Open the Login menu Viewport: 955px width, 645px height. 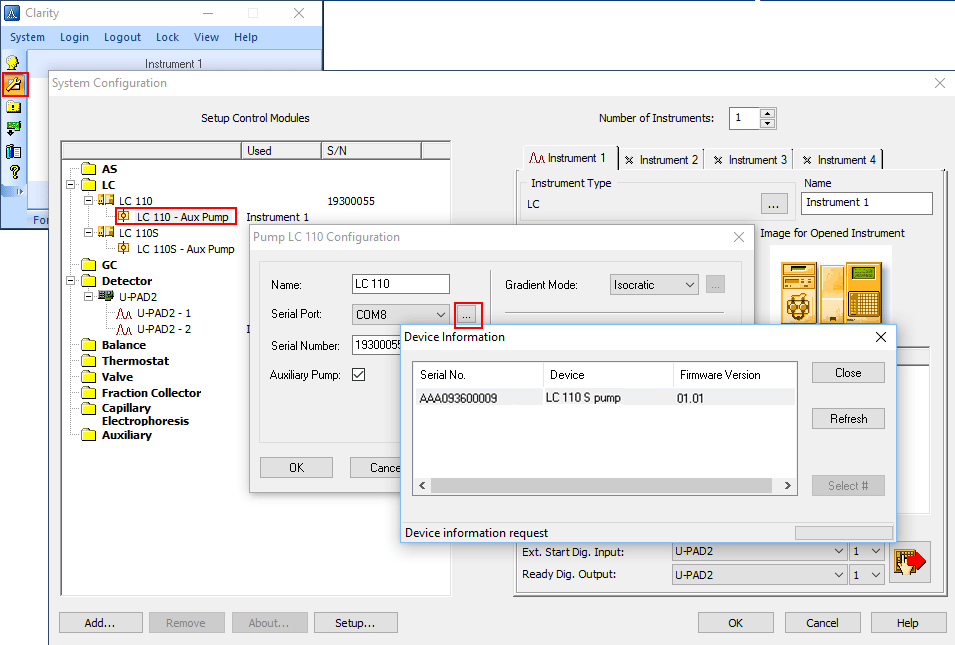(74, 37)
